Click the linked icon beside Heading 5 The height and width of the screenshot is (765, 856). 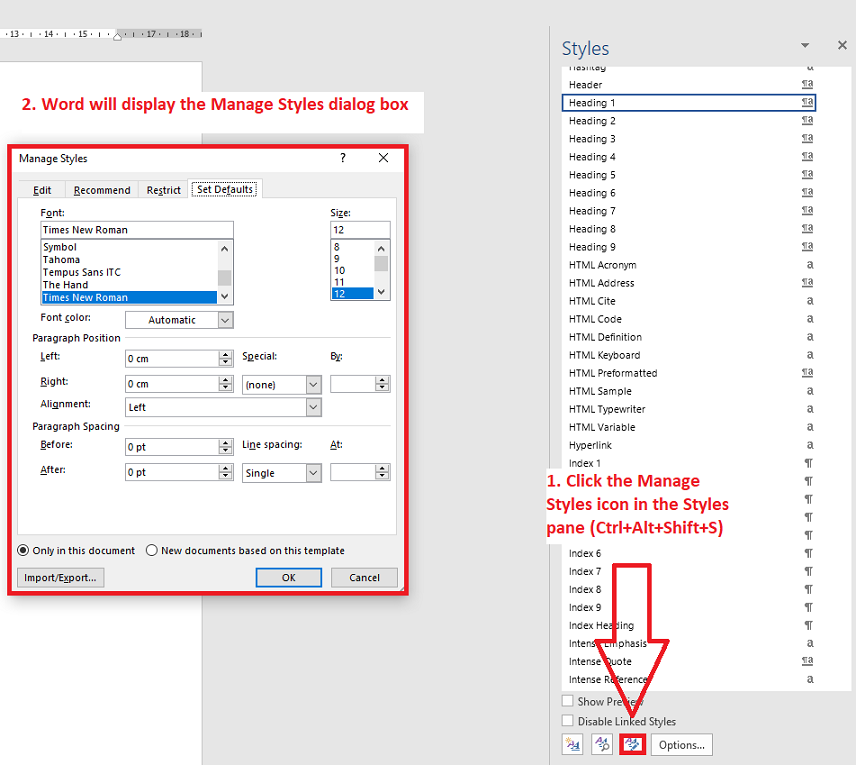807,174
